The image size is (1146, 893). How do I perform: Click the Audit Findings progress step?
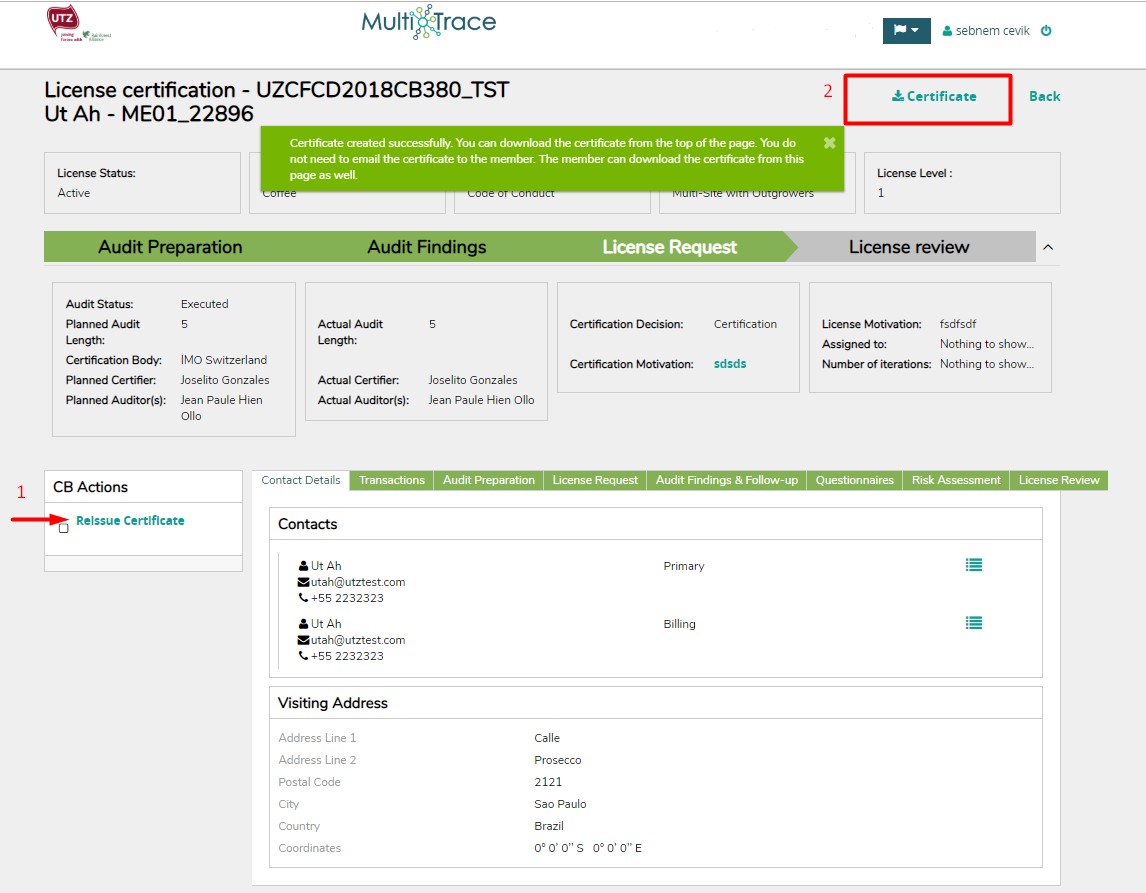[426, 247]
